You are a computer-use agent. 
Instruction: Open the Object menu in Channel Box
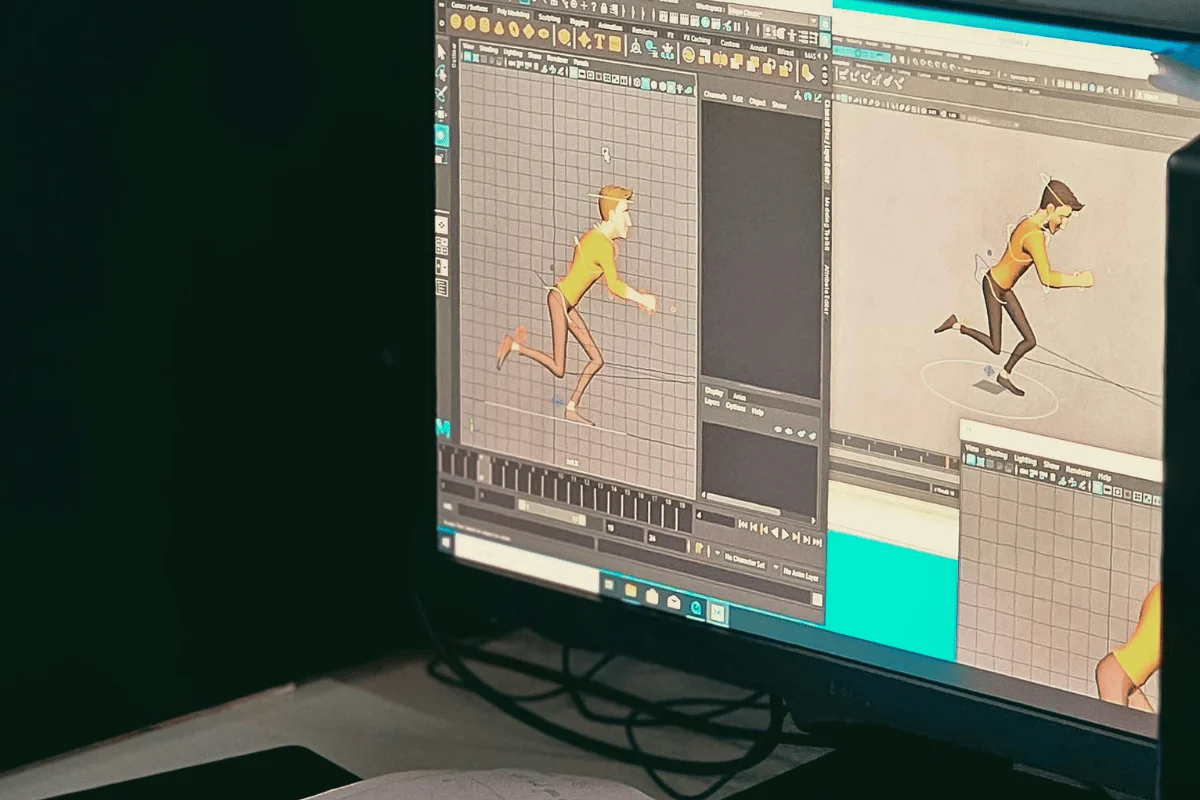click(x=757, y=102)
